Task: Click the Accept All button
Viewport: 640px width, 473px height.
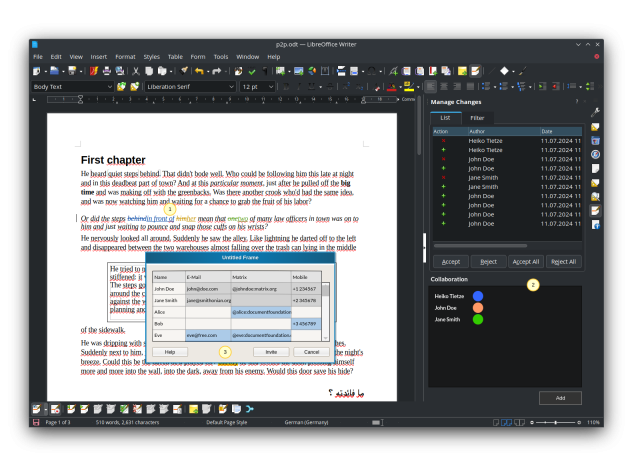Action: pyautogui.click(x=526, y=261)
